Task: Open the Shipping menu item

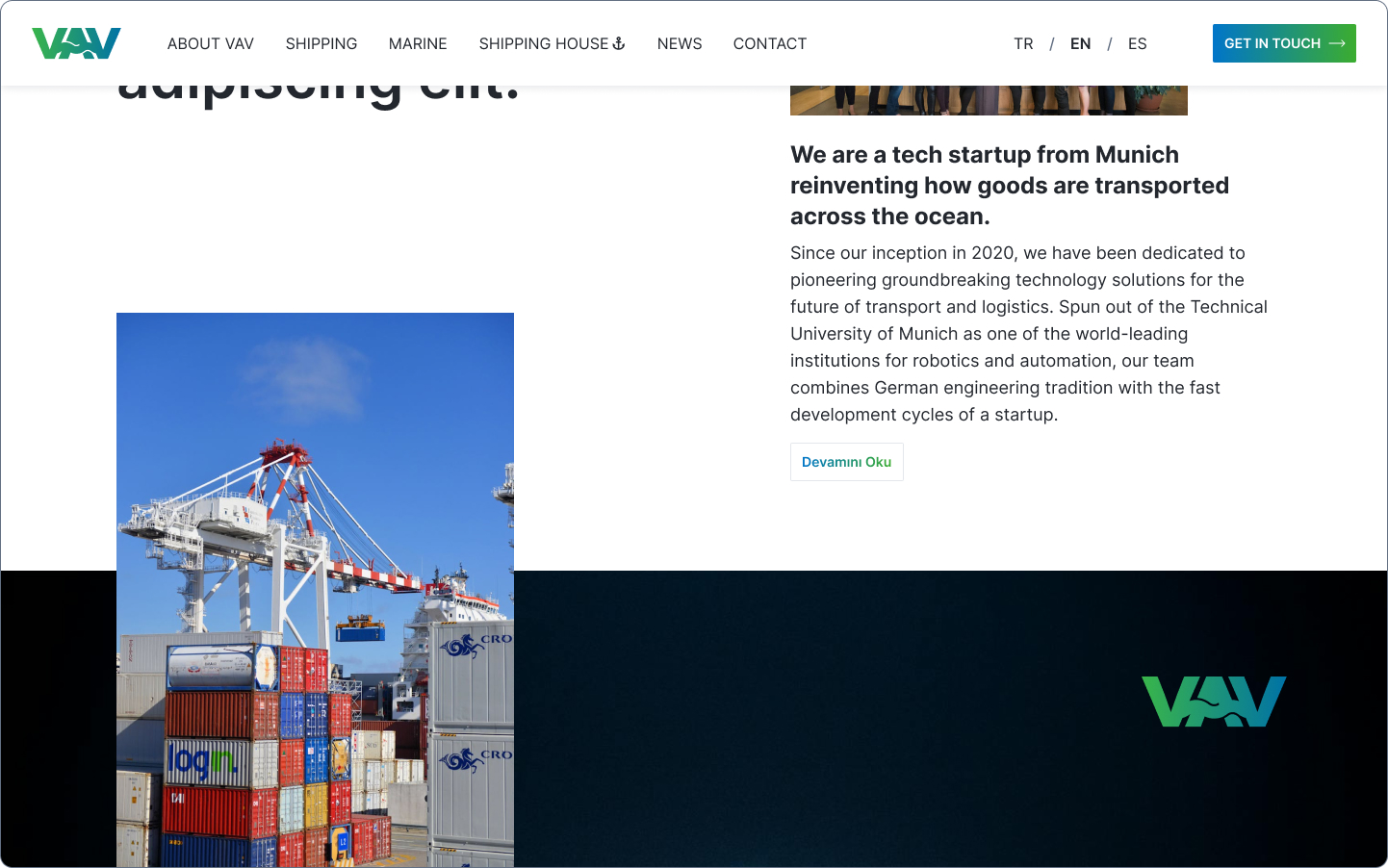Action: (321, 43)
